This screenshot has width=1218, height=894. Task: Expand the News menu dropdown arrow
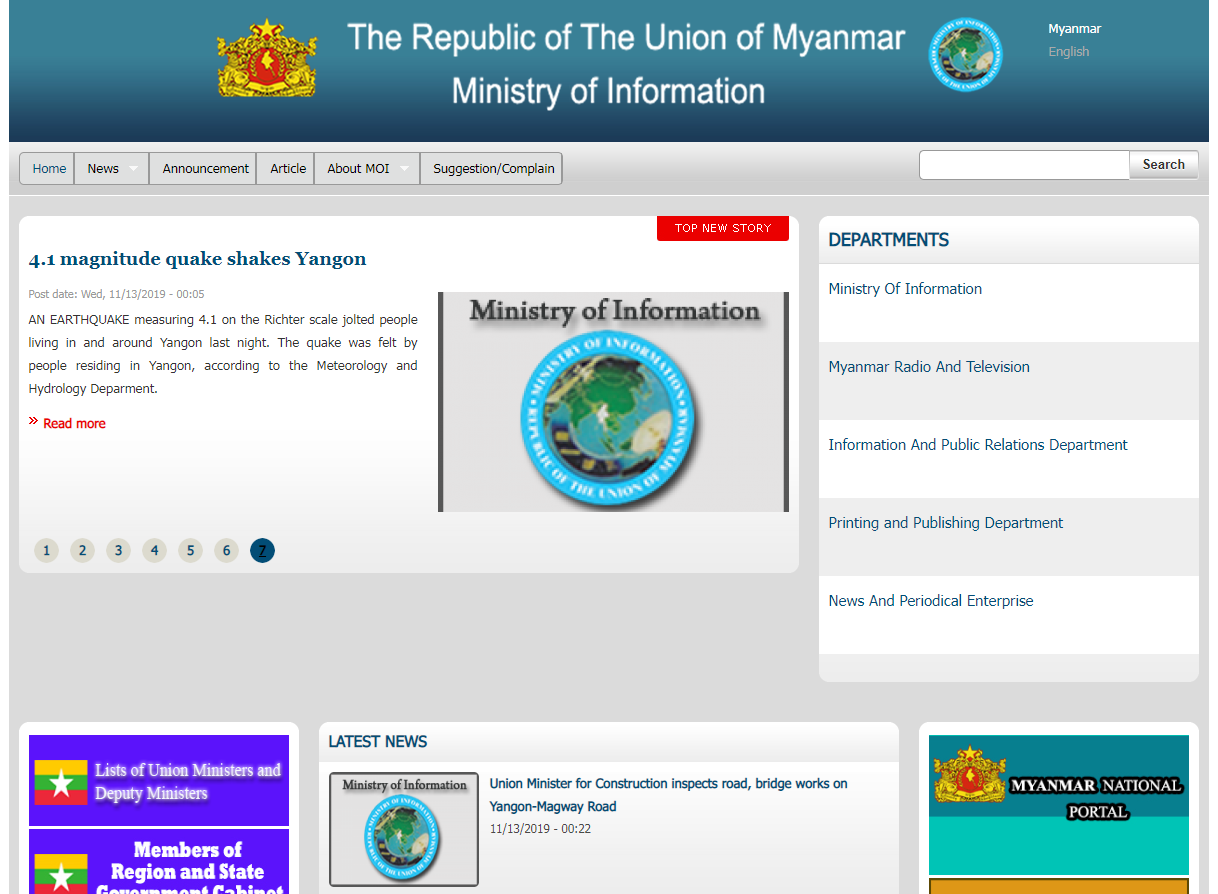[134, 169]
